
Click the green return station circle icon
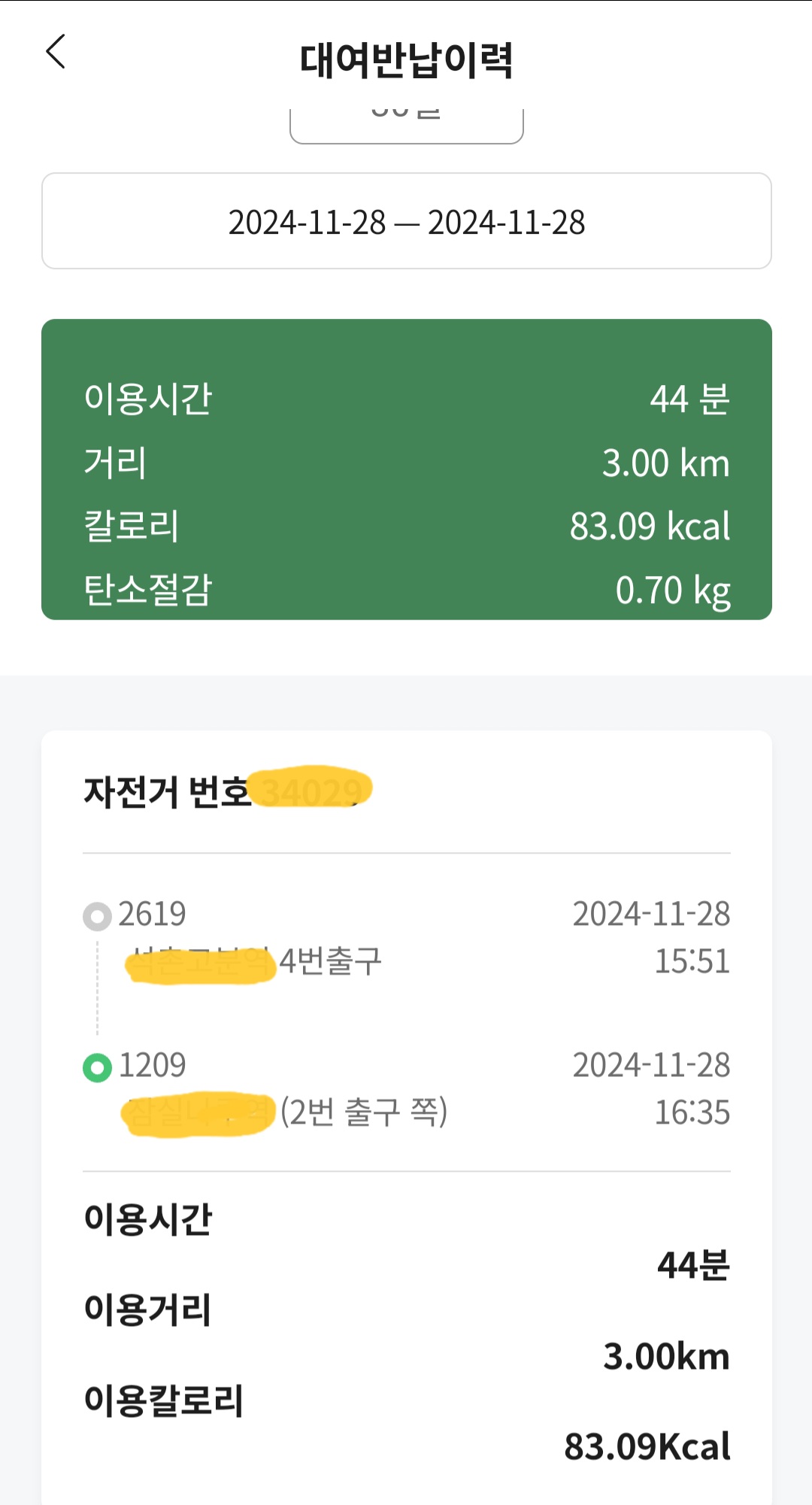point(97,1067)
